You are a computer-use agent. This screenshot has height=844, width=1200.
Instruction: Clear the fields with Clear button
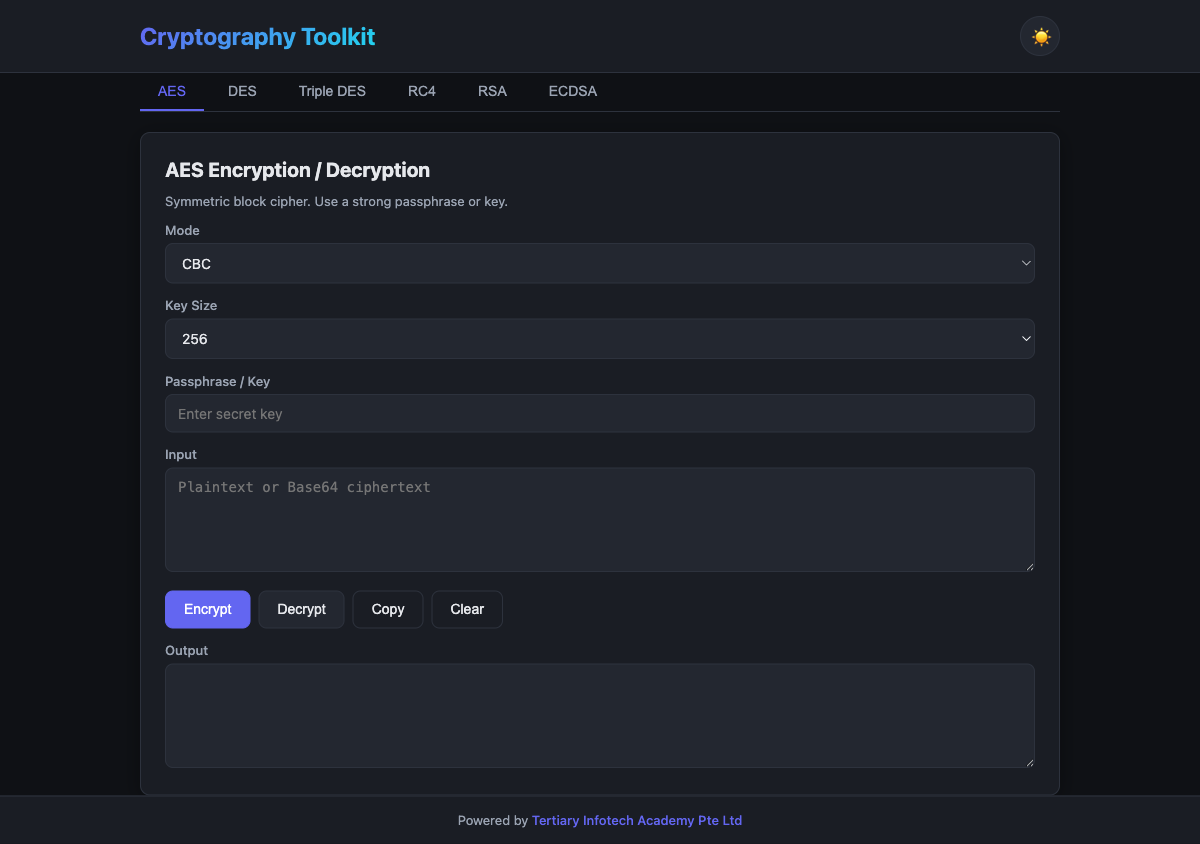click(467, 609)
